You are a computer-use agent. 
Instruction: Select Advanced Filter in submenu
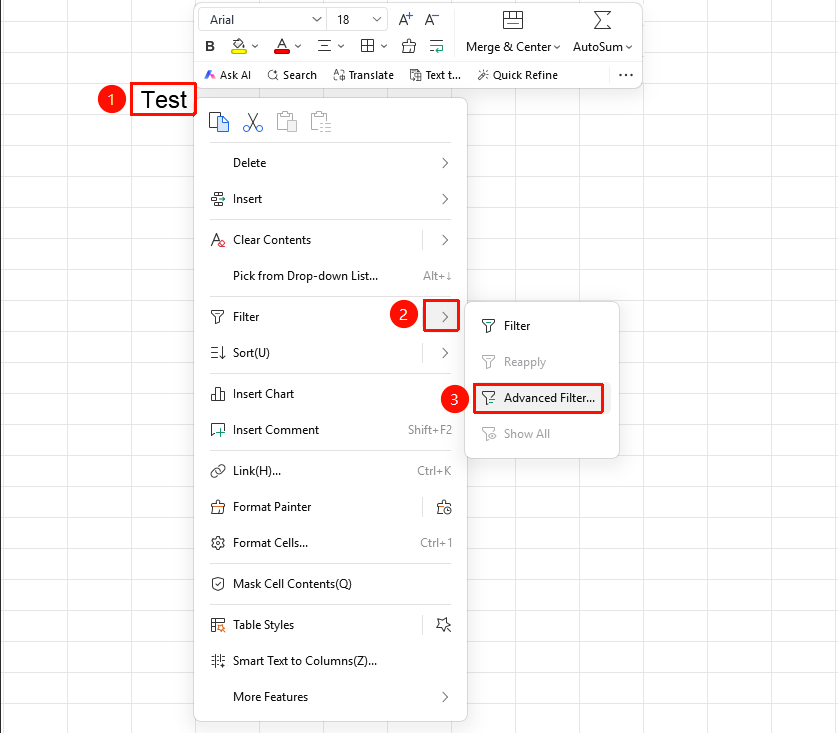point(539,398)
